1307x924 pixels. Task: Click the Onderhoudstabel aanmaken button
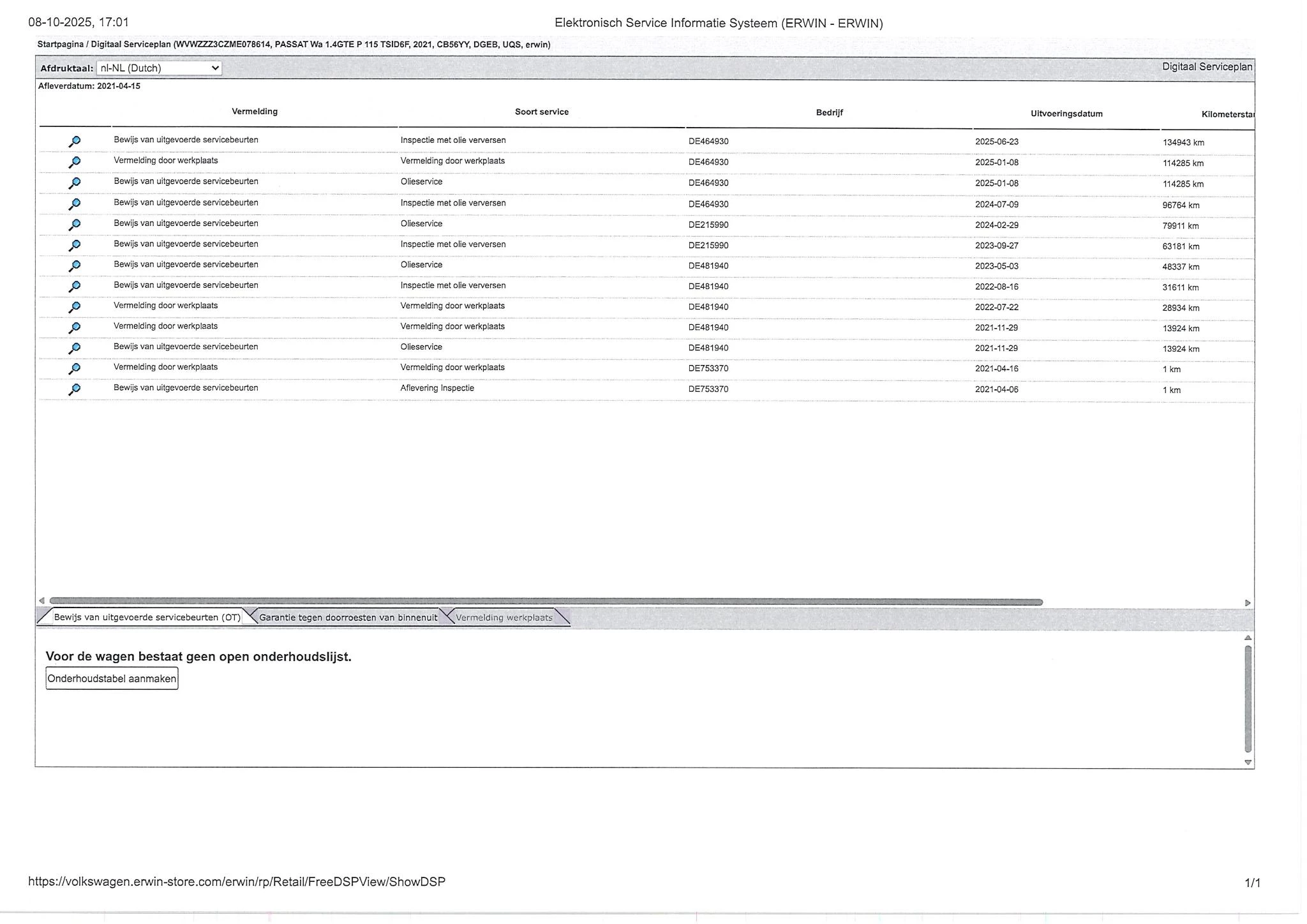tap(112, 678)
